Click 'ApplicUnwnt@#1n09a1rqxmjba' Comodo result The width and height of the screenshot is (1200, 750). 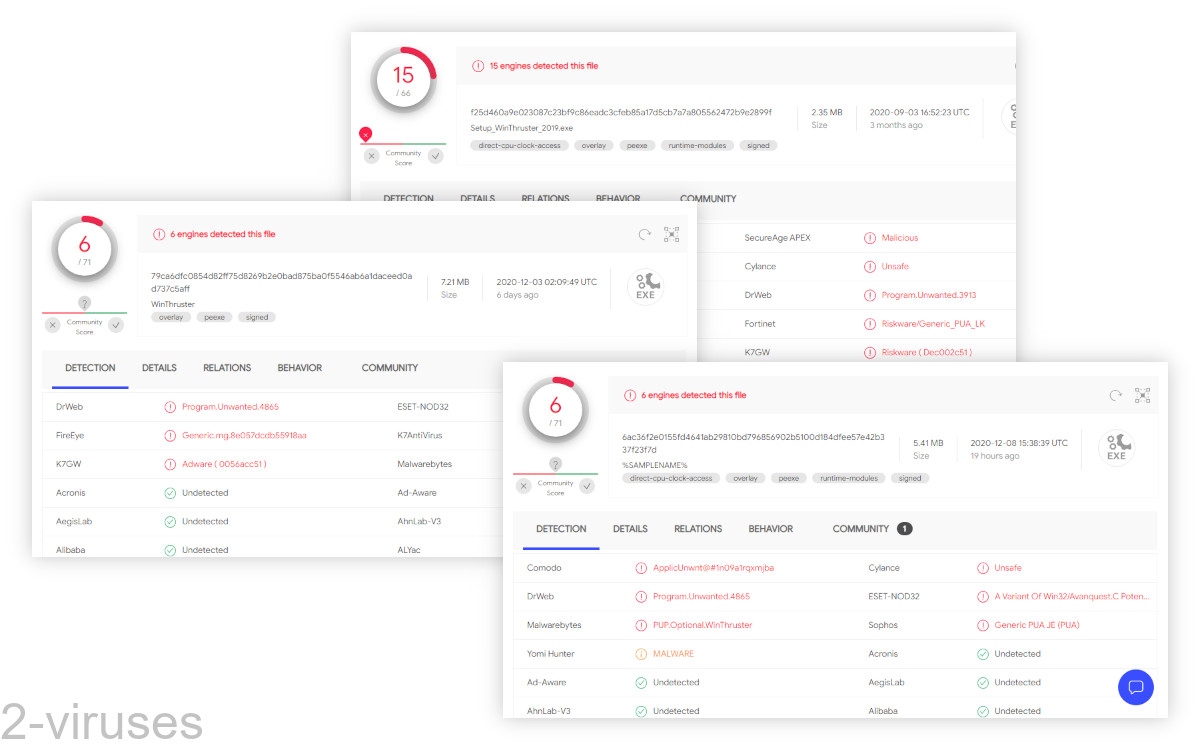click(x=713, y=568)
